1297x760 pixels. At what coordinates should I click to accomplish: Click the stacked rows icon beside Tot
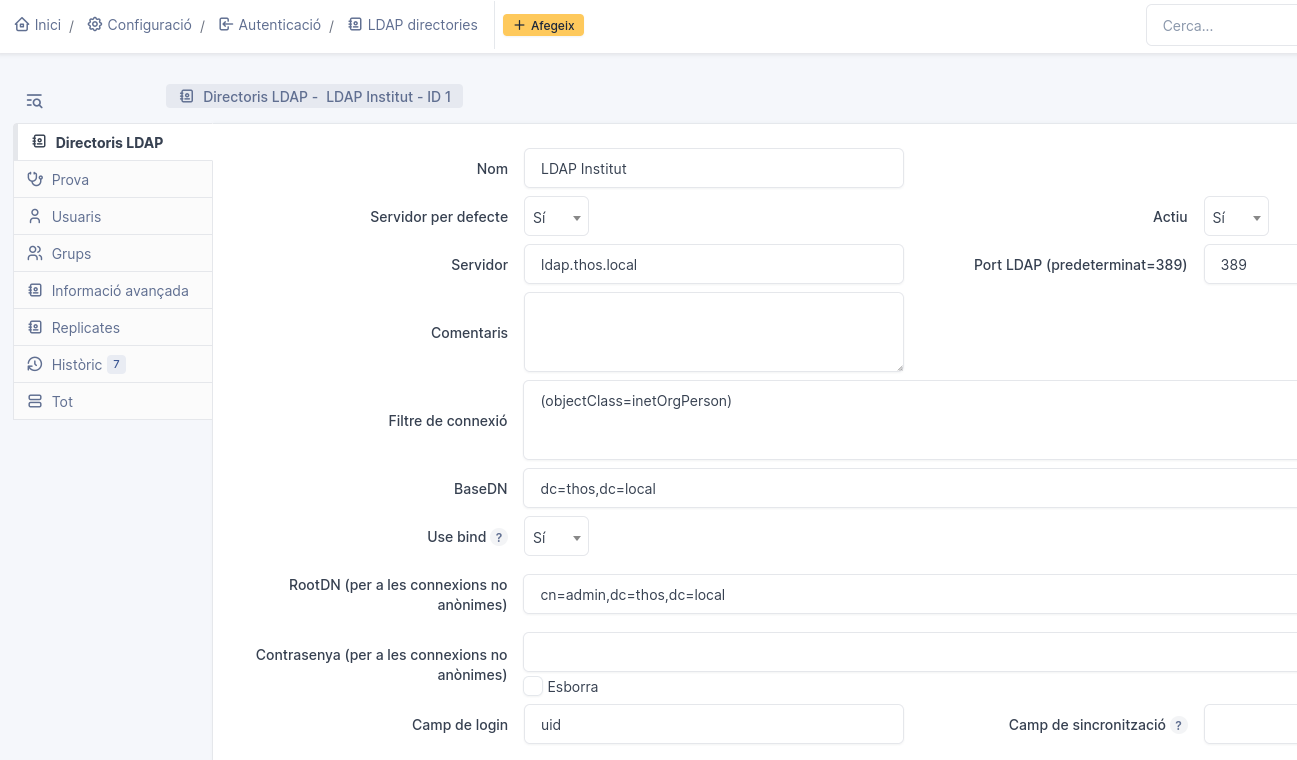(35, 402)
